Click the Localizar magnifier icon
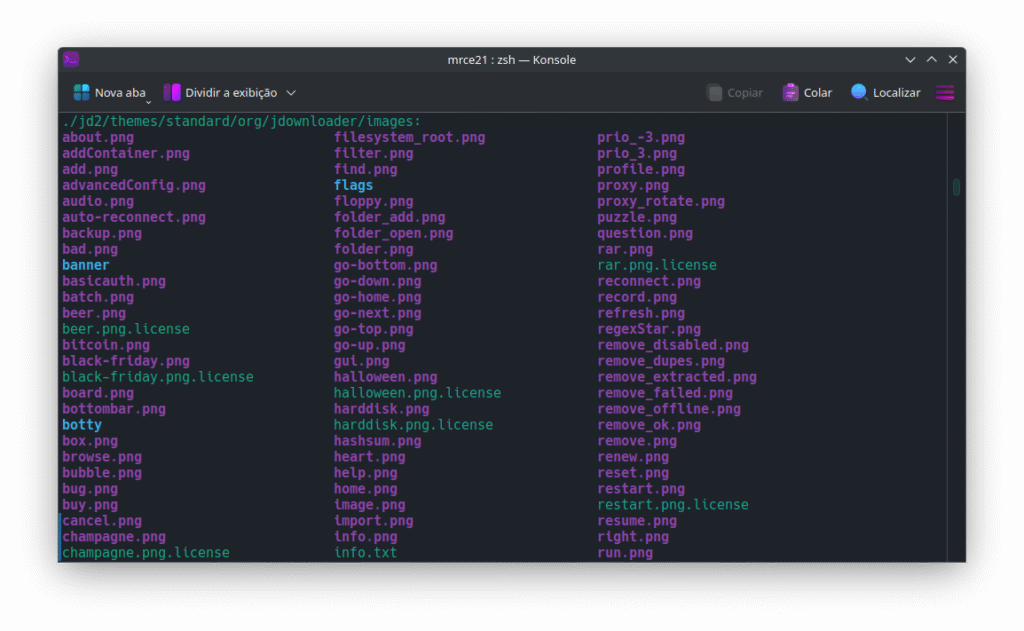 (859, 92)
